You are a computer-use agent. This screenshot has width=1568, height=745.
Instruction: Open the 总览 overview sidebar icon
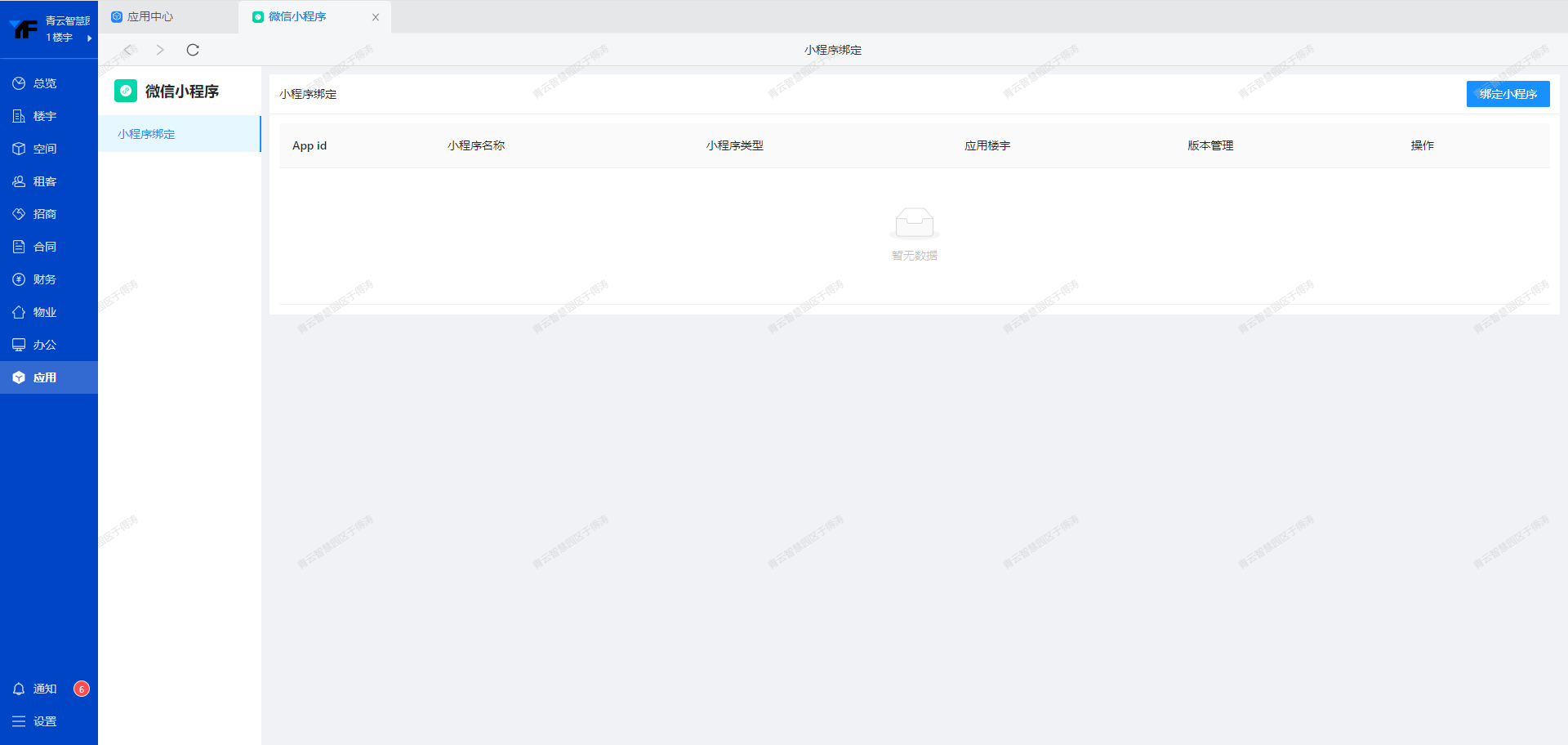click(19, 83)
